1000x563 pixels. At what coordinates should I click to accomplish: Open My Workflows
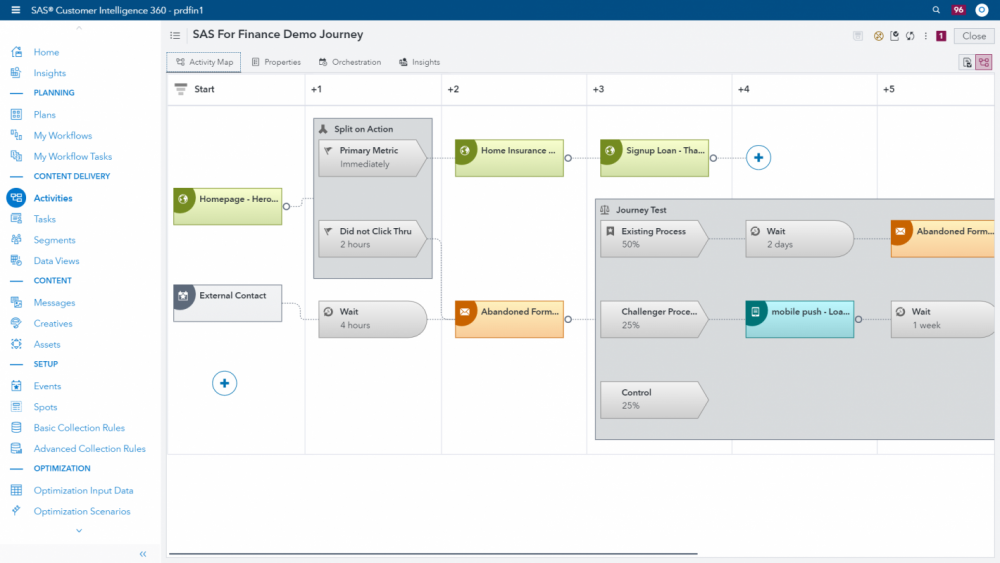point(62,136)
